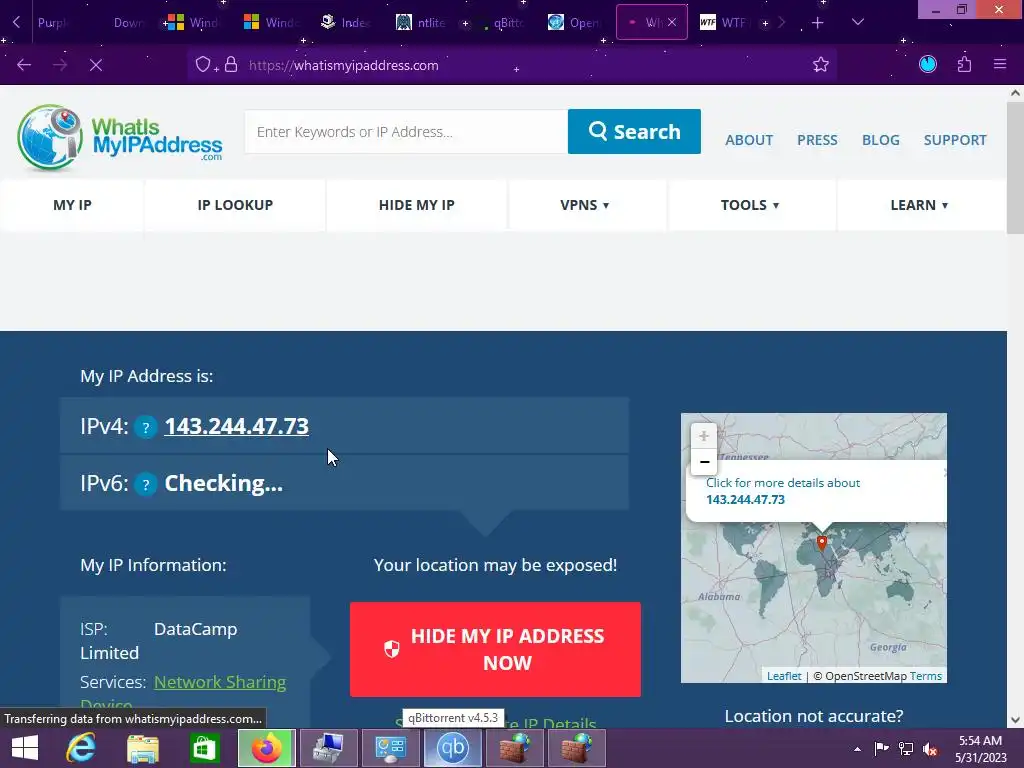Screen dimensions: 1024x768
Task: Open the list all tabs chevron
Action: [x=857, y=23]
